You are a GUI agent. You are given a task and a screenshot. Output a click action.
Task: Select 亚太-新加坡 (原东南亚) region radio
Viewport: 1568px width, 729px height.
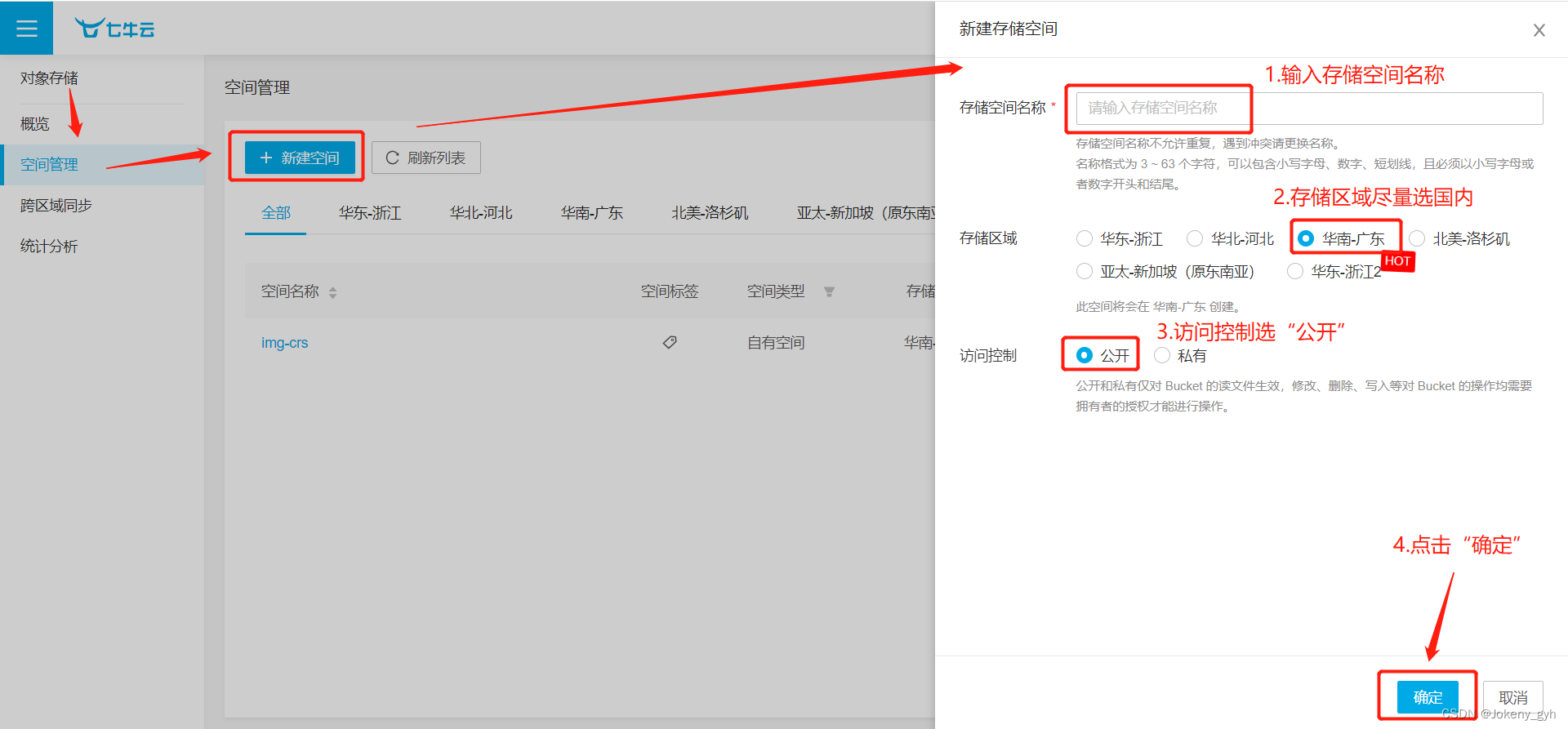[1085, 271]
